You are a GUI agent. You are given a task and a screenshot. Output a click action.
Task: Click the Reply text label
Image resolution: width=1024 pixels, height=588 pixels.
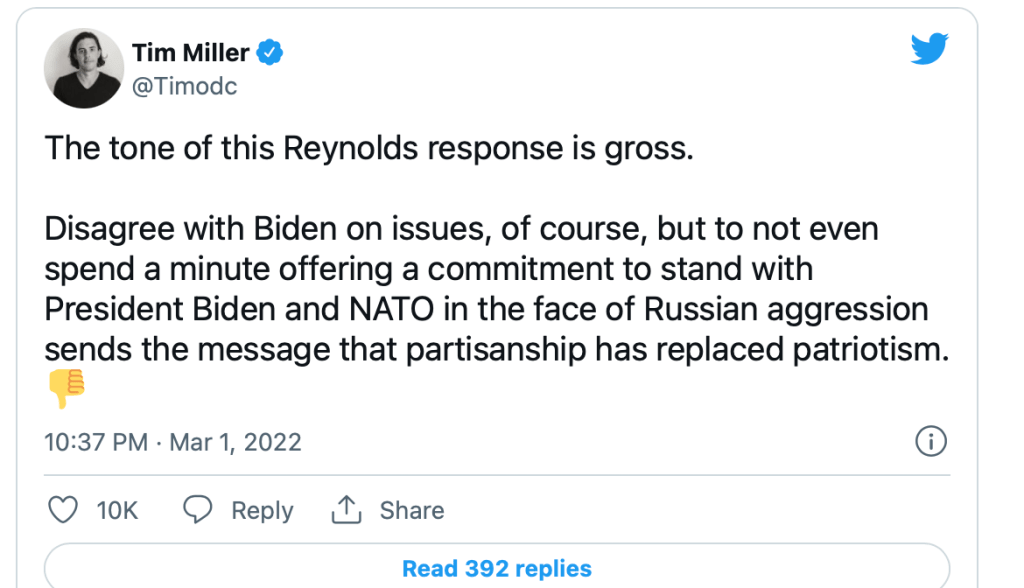(x=262, y=510)
